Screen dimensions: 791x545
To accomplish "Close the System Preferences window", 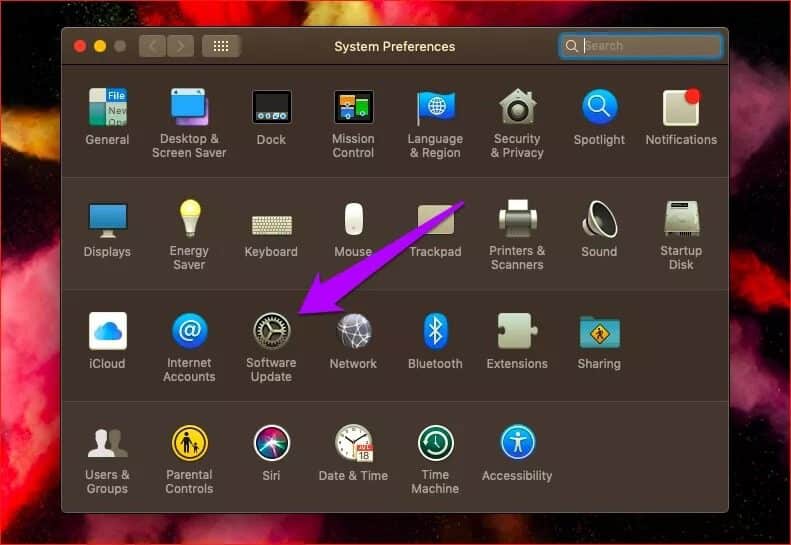I will click(80, 46).
